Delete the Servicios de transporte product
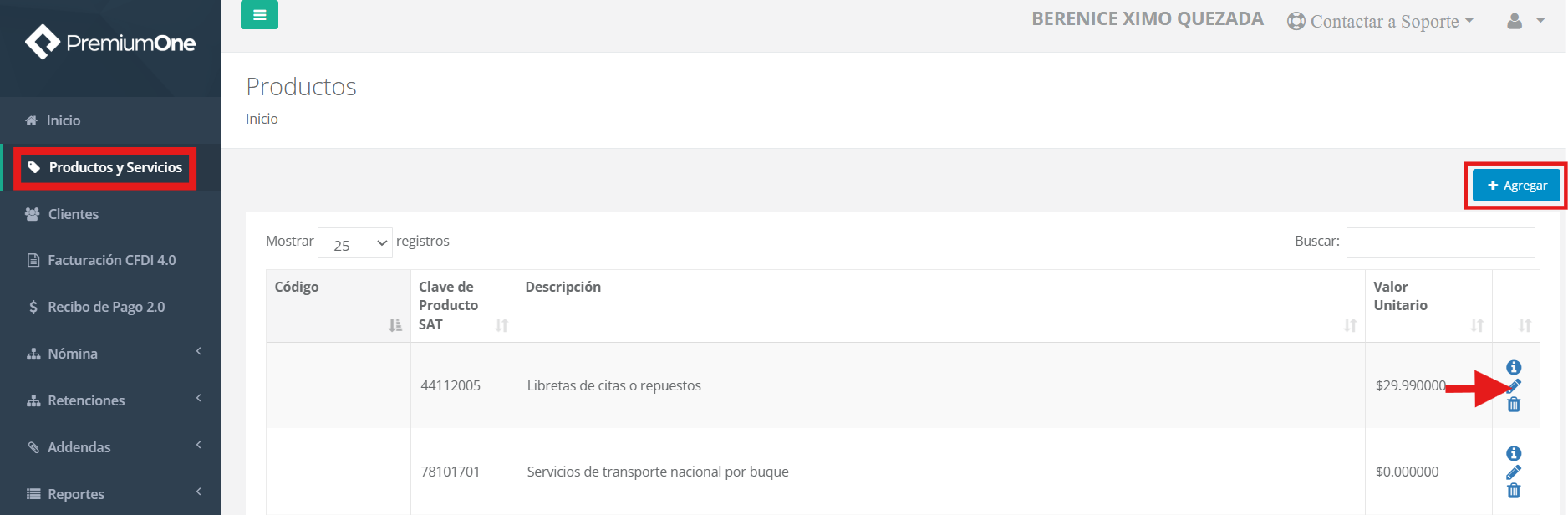This screenshot has width=1568, height=515. 1514,491
